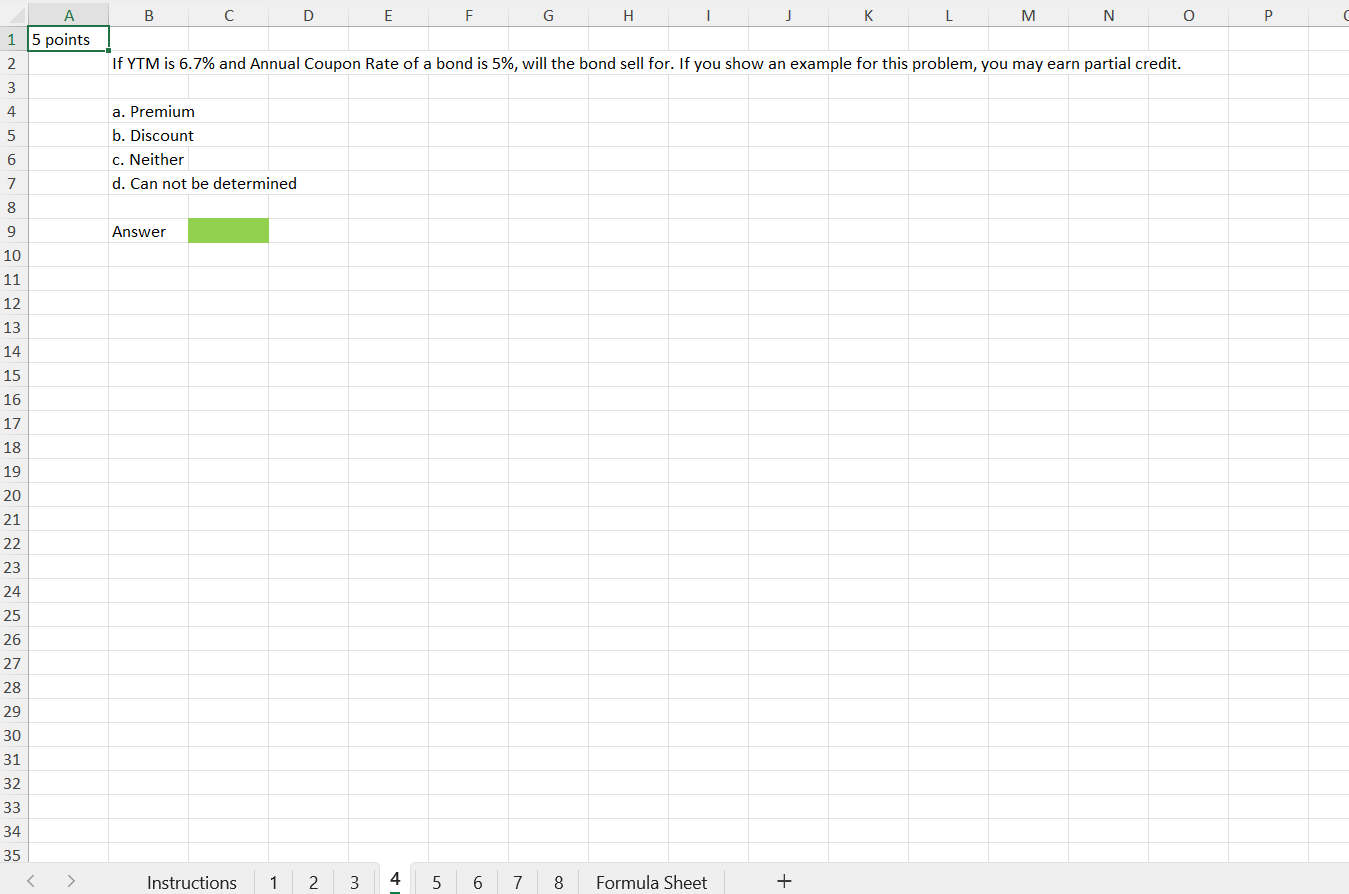Image resolution: width=1349 pixels, height=894 pixels.
Task: Select row 20 by its row header
Action: tap(14, 495)
